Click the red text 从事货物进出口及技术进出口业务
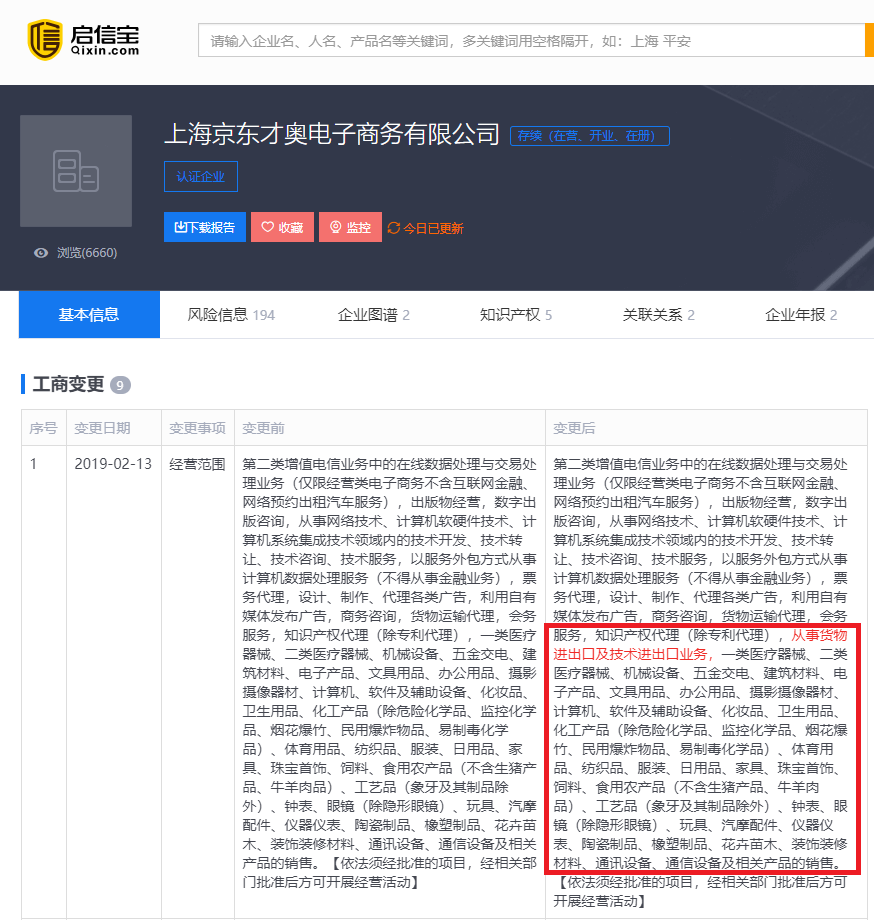Screen dimensions: 874x922 [x=700, y=644]
